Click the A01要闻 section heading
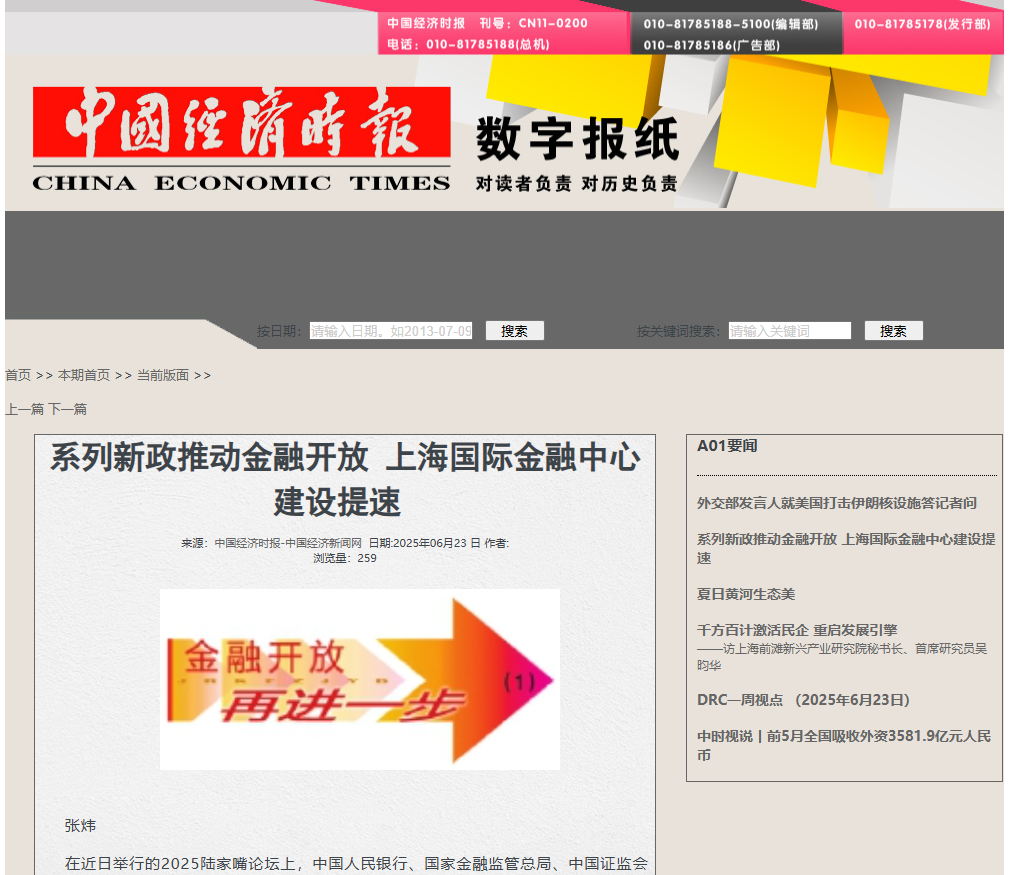 pyautogui.click(x=727, y=446)
